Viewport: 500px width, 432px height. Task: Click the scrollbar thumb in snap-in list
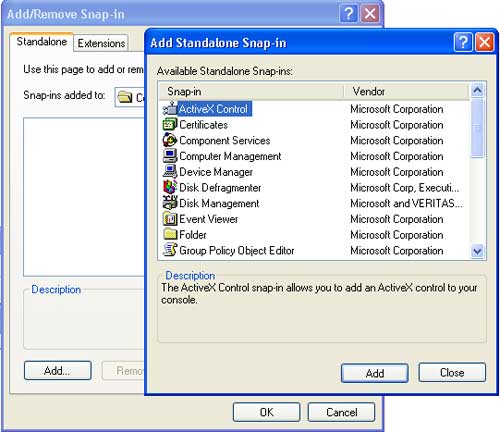pos(477,128)
